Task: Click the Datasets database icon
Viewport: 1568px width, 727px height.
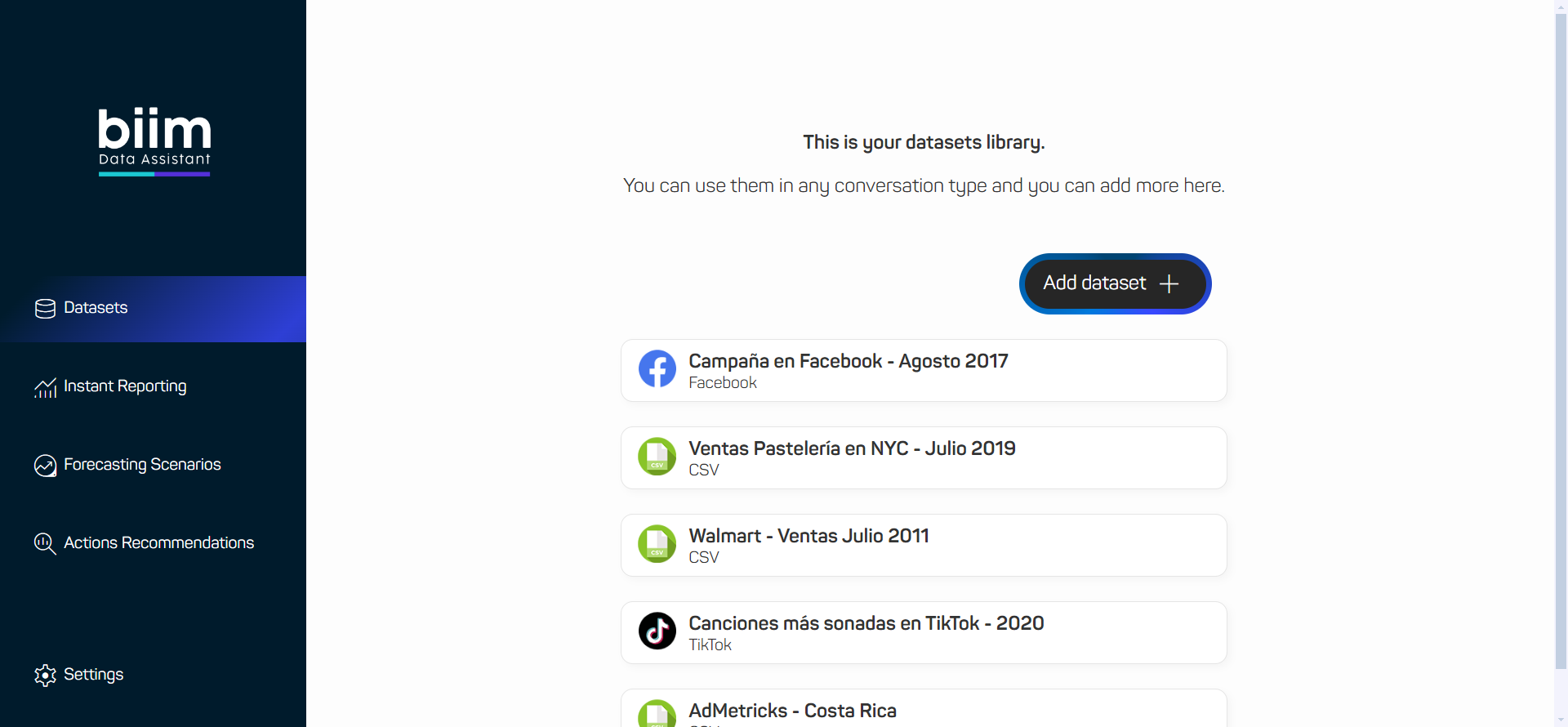Action: tap(45, 308)
